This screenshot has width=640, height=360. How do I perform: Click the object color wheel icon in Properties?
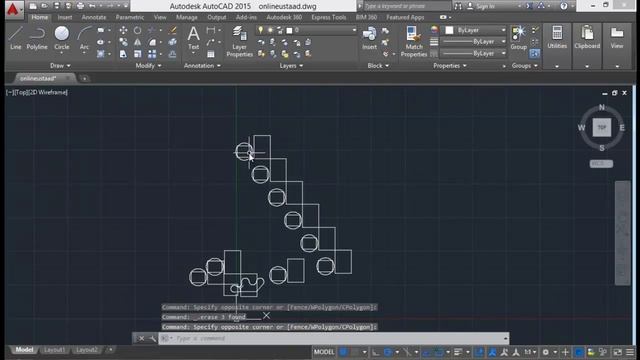coord(434,30)
